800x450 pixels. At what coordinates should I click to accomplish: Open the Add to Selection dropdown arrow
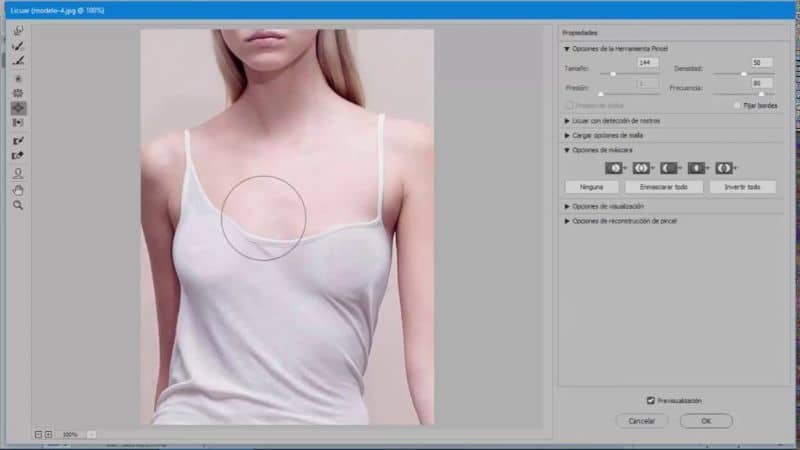tap(653, 168)
